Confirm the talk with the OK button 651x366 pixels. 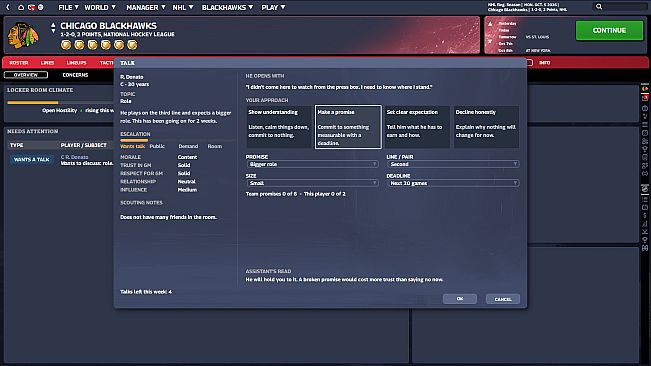[x=460, y=299]
